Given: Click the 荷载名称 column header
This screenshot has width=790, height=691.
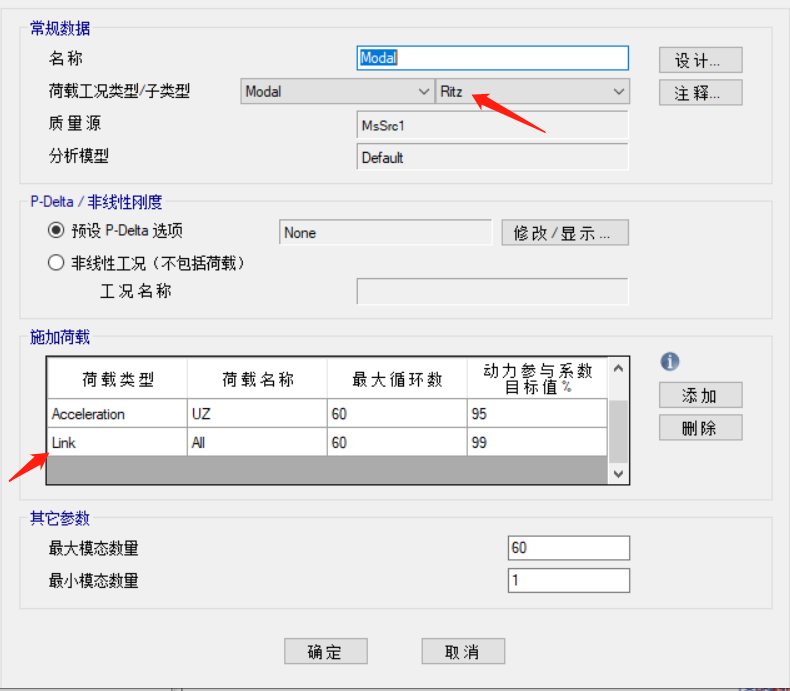Looking at the screenshot, I should [257, 379].
